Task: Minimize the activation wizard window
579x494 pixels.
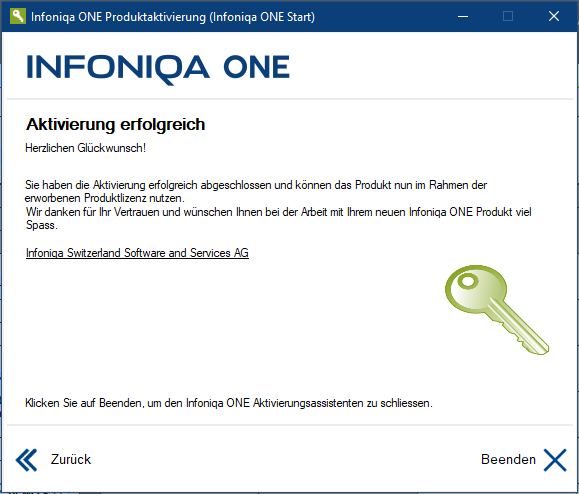Action: point(463,16)
